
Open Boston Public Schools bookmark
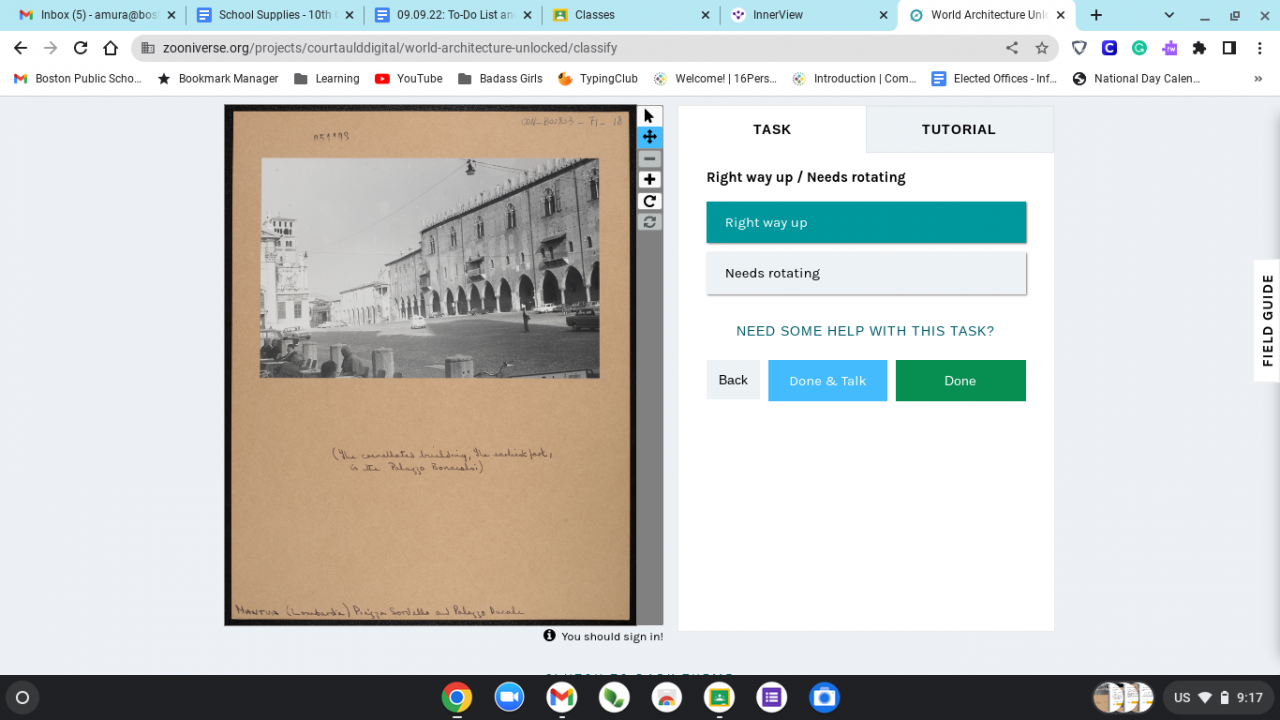click(78, 78)
